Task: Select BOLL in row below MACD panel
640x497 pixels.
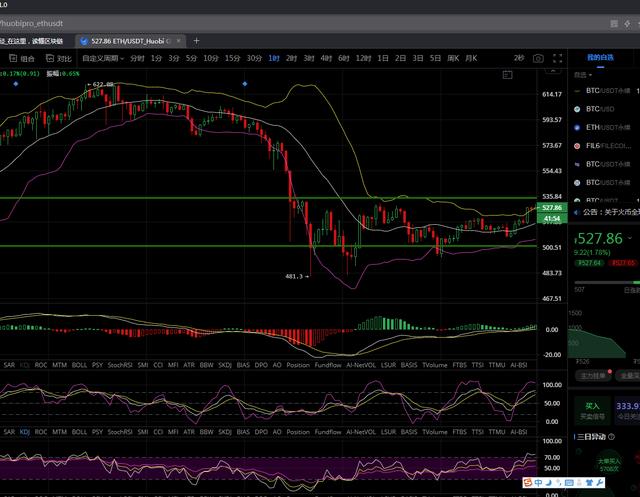Action: [79, 365]
